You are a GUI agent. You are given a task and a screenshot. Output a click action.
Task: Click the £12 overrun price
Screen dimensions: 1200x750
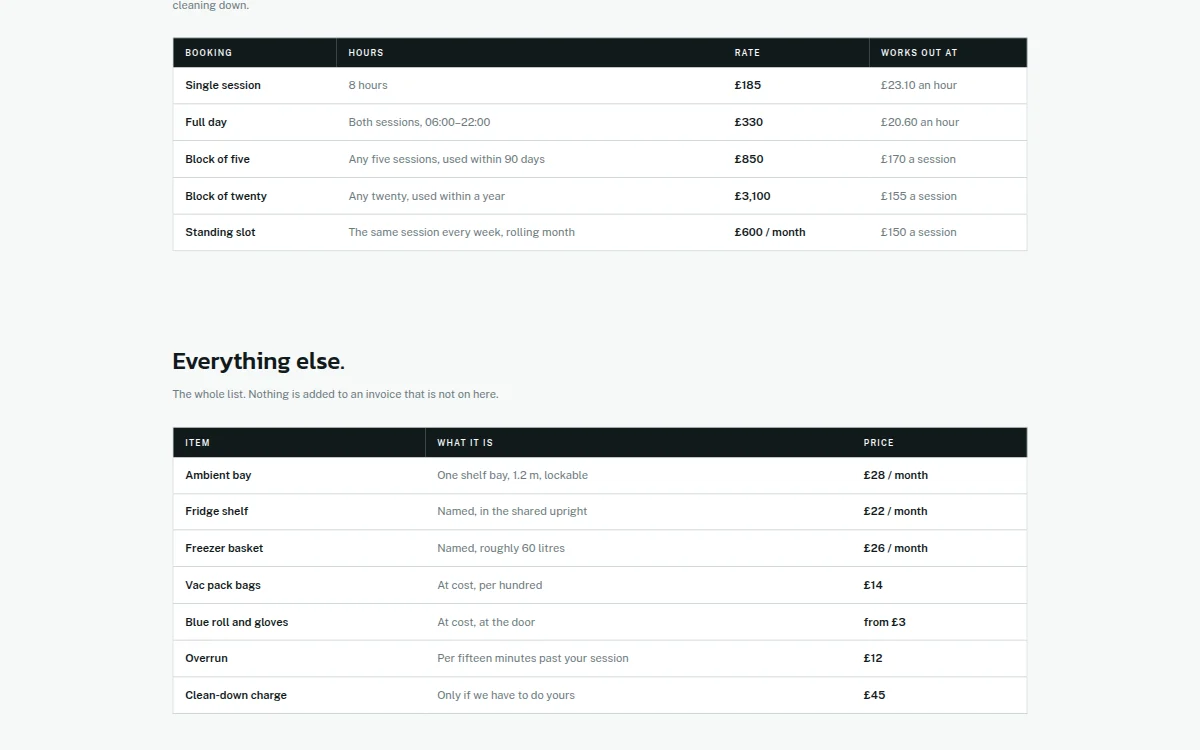coord(873,658)
